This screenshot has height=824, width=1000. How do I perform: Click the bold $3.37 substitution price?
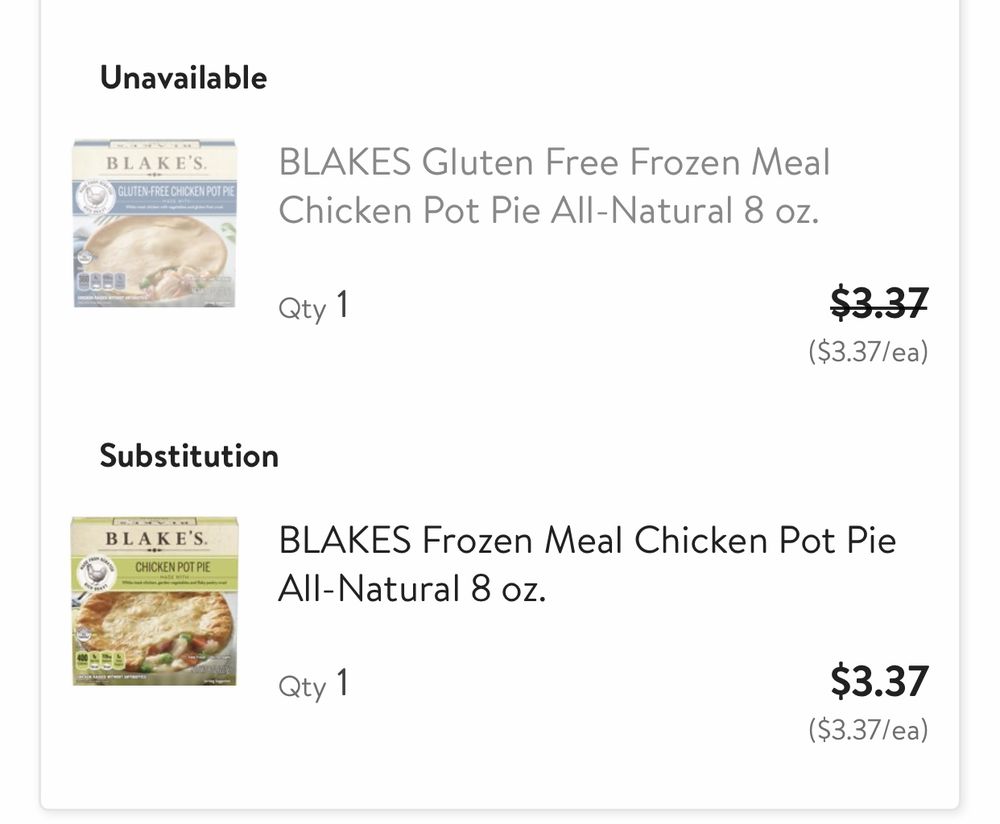pyautogui.click(x=879, y=681)
